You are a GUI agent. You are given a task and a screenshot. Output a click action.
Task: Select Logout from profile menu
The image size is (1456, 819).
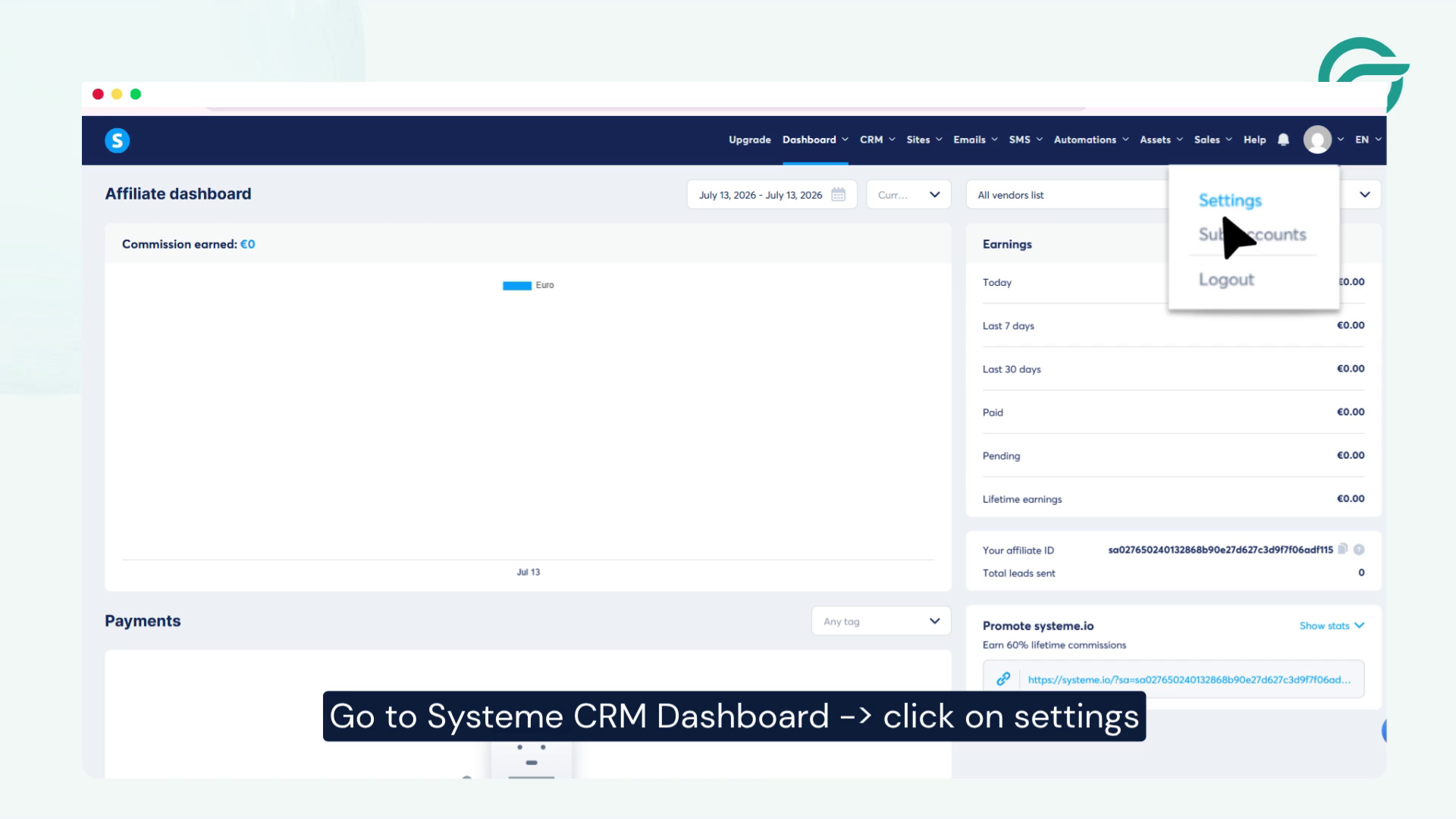(x=1226, y=280)
